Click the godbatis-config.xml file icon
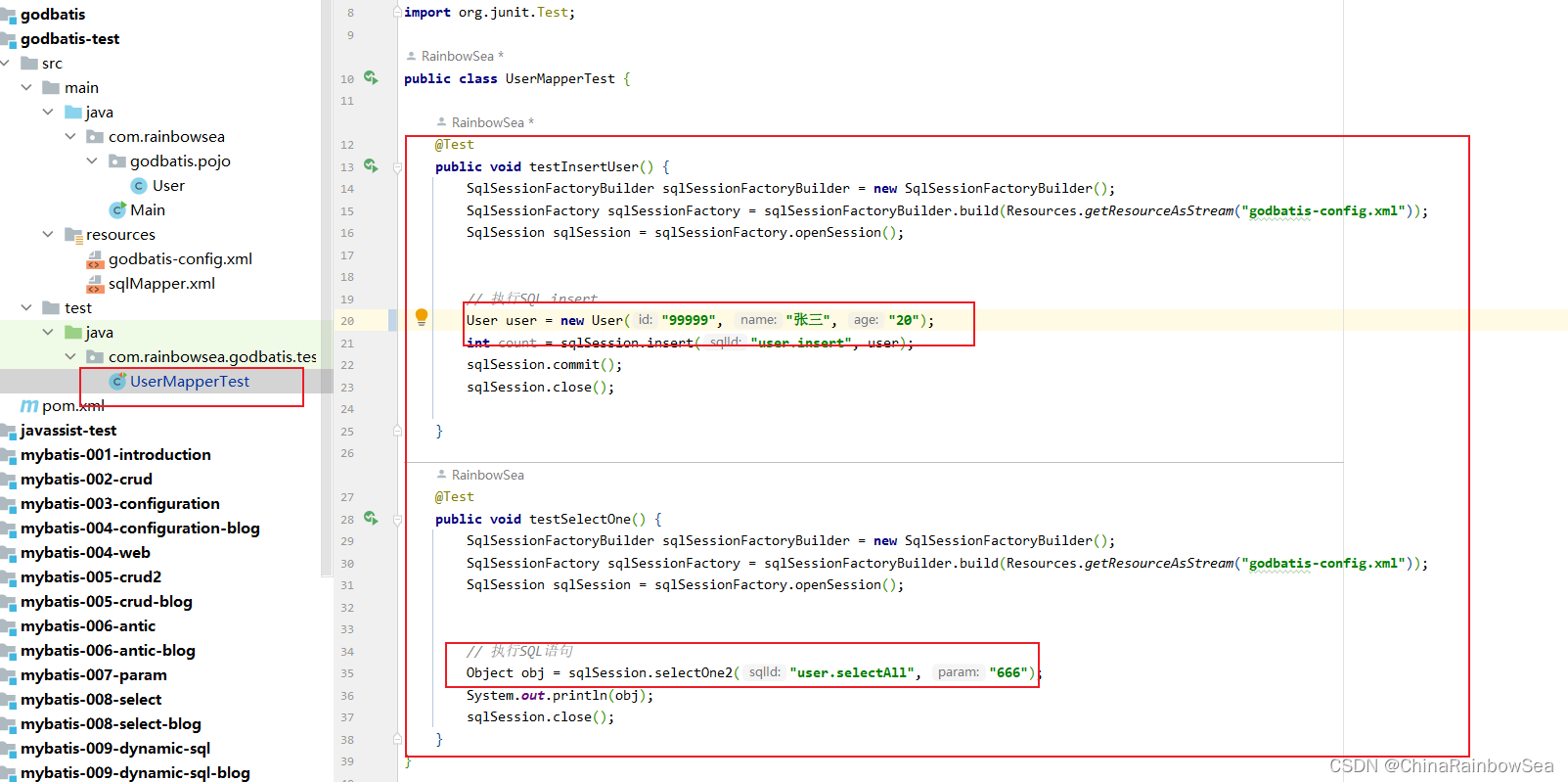 (95, 259)
